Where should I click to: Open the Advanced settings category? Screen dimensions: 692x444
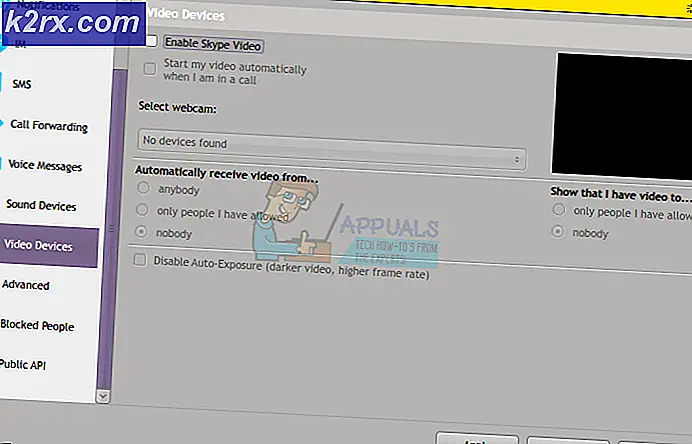click(x=26, y=285)
